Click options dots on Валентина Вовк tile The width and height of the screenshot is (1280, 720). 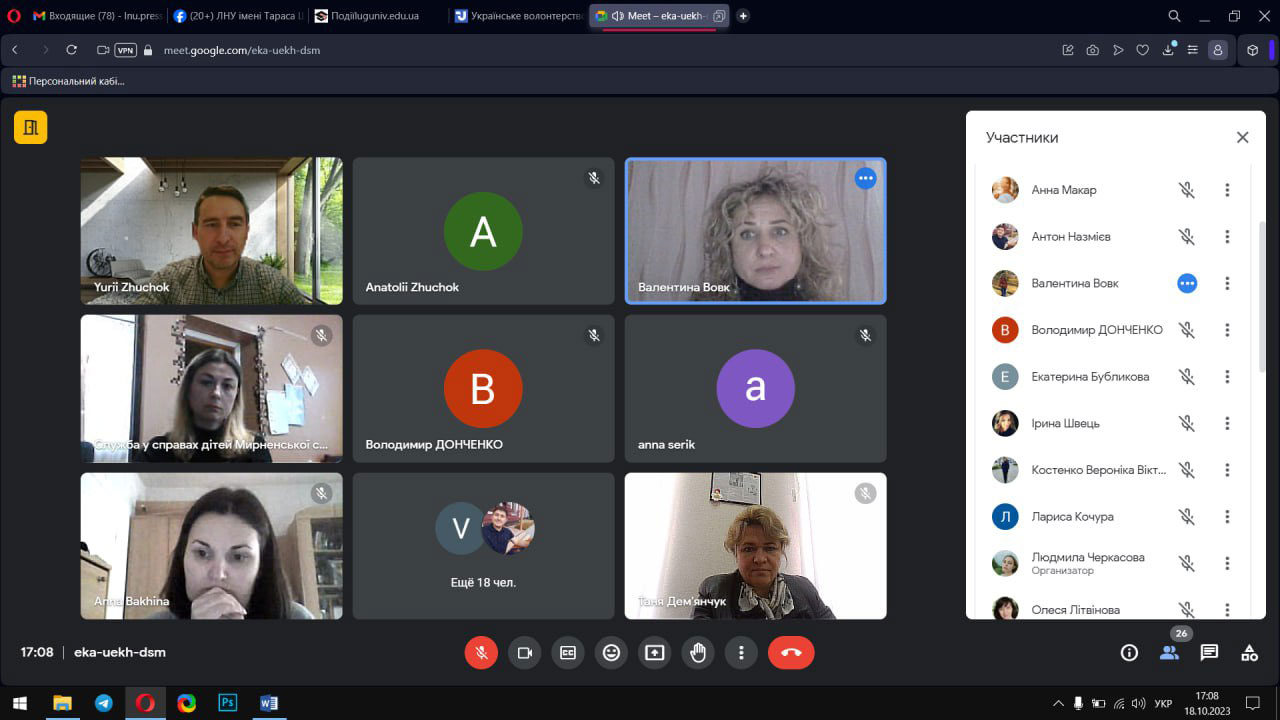point(866,178)
